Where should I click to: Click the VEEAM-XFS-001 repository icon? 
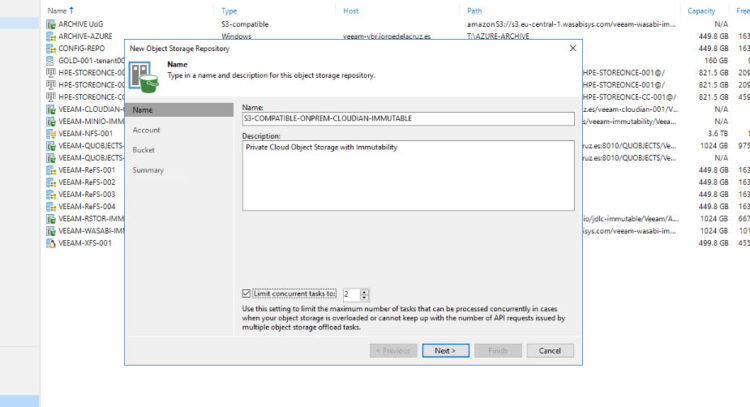pos(51,243)
